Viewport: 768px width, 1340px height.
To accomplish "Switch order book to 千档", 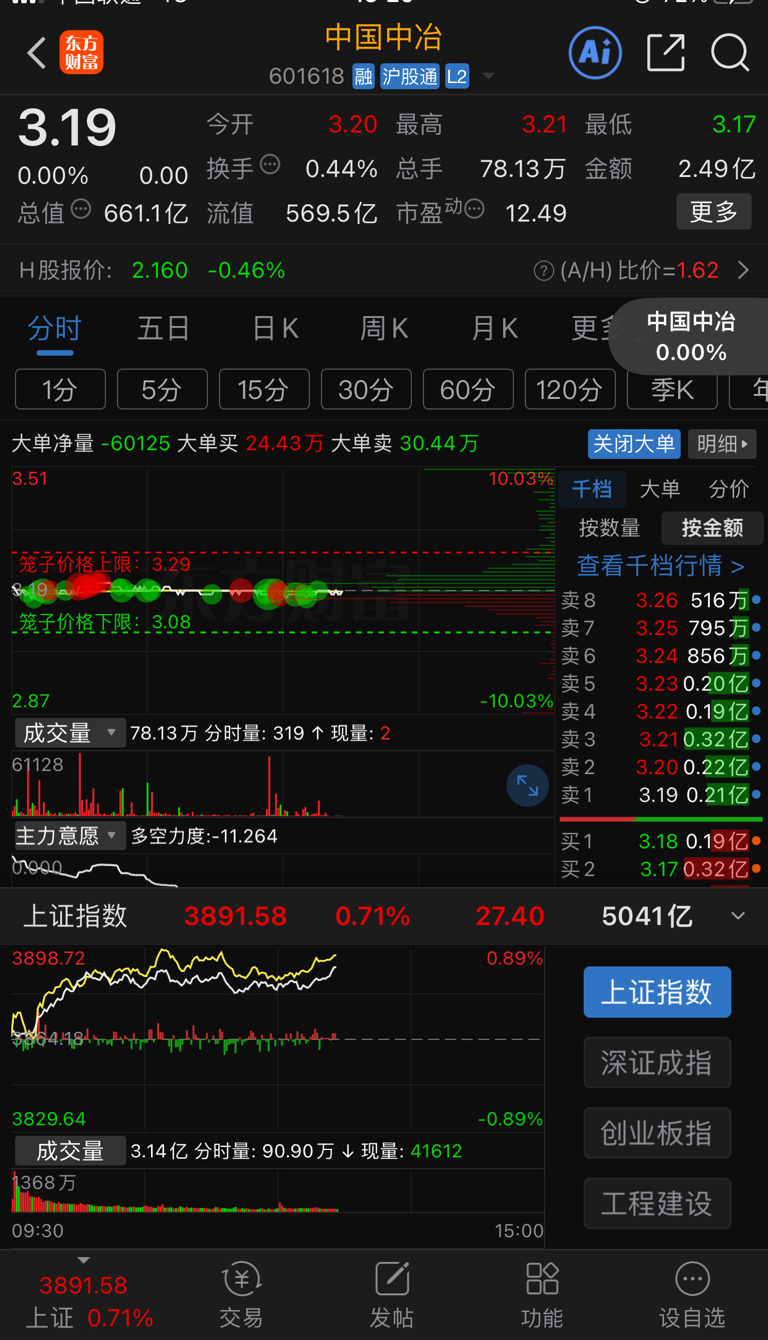I will 592,489.
